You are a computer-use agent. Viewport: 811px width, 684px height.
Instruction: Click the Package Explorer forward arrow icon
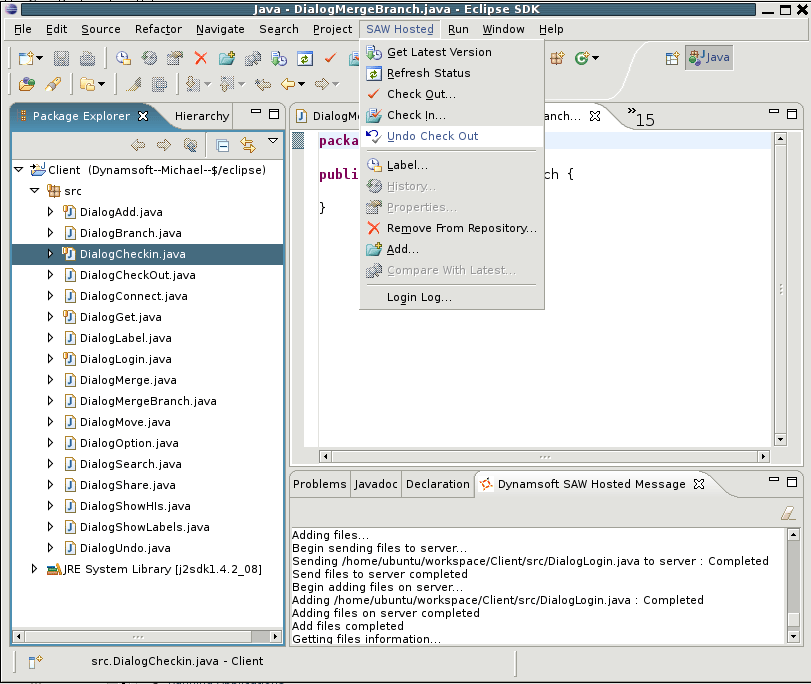click(x=163, y=146)
